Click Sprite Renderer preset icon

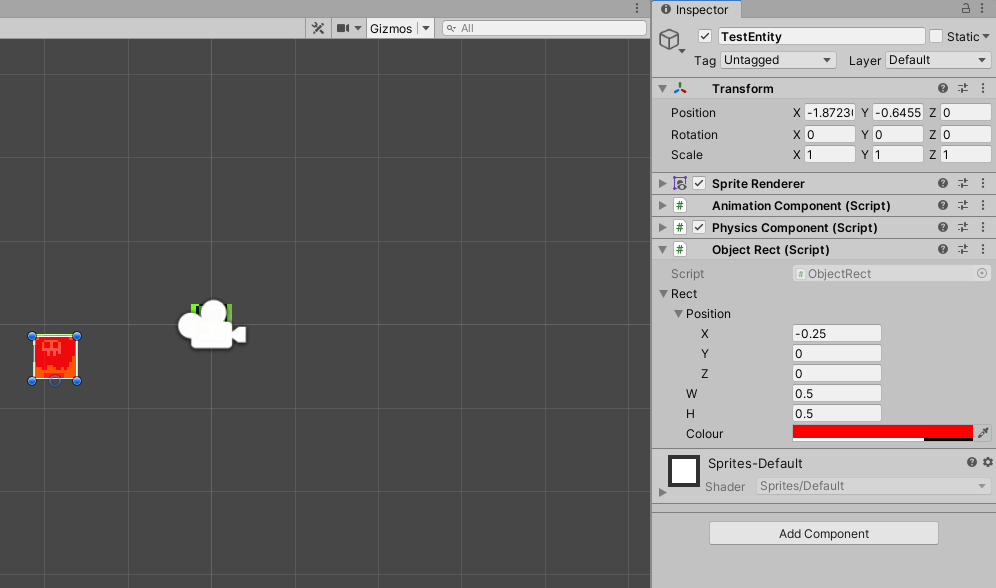[x=963, y=184]
